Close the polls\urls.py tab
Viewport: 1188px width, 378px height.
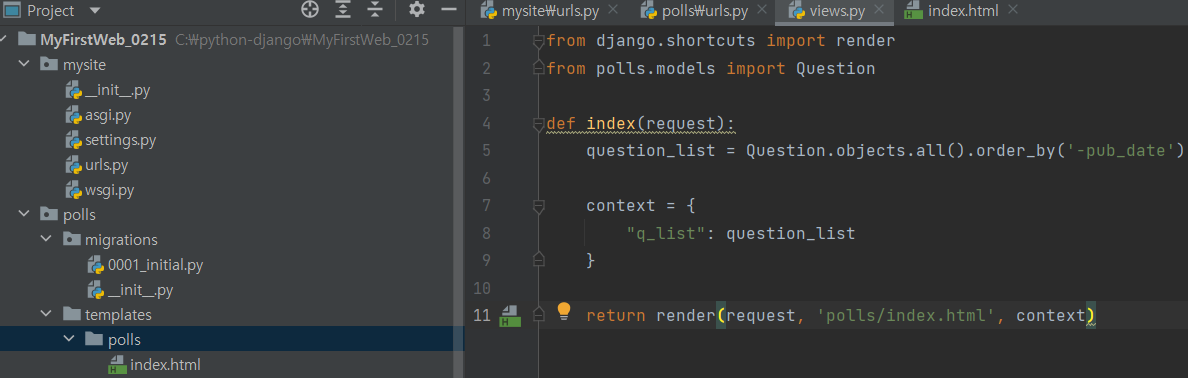tap(761, 10)
